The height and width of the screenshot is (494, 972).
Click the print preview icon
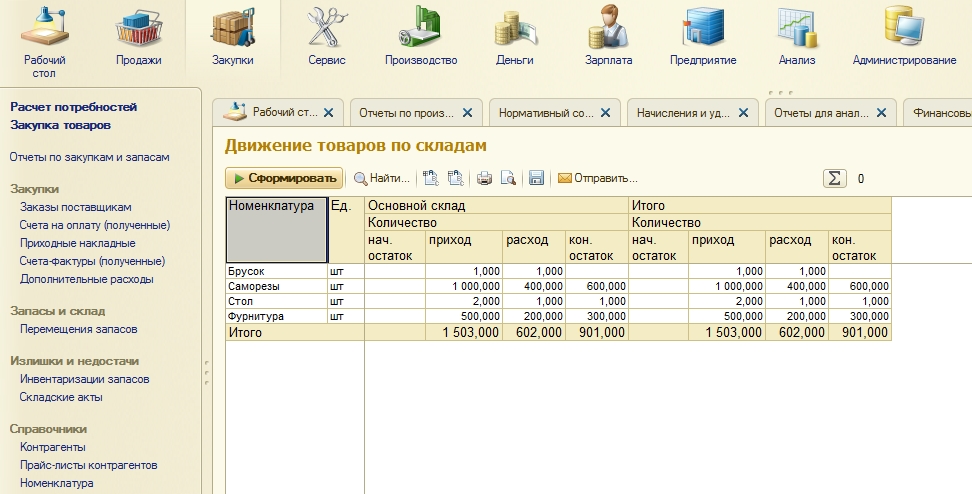point(508,179)
